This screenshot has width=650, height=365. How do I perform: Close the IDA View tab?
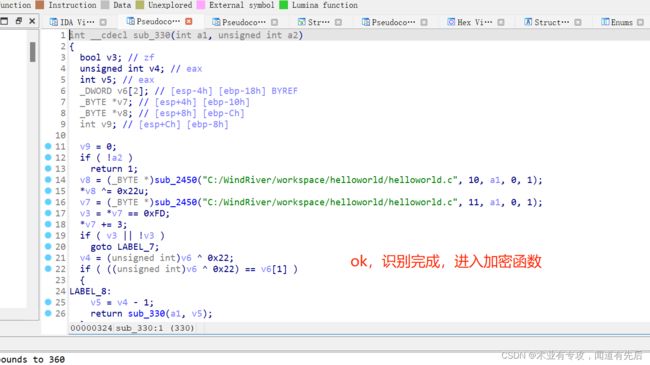point(103,22)
